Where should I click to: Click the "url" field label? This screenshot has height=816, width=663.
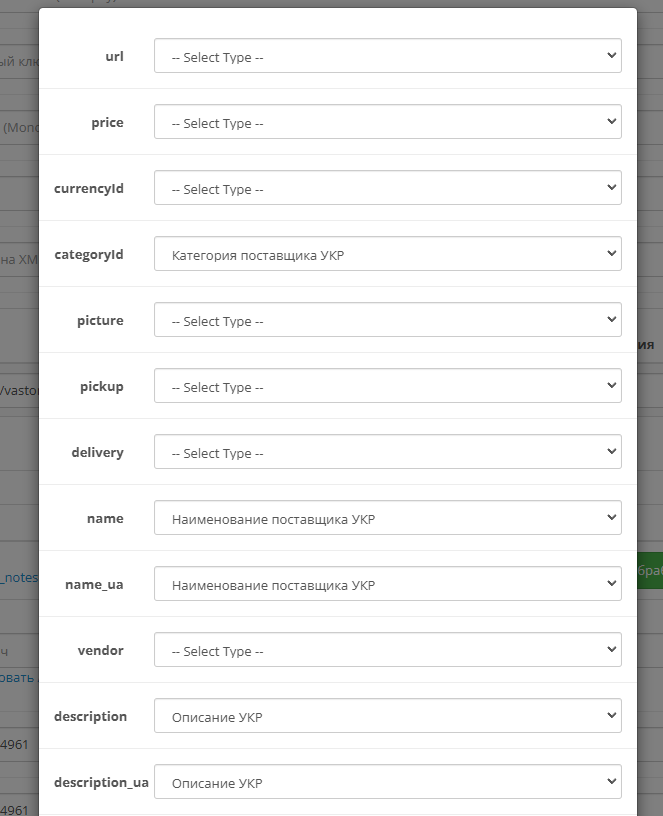(114, 56)
